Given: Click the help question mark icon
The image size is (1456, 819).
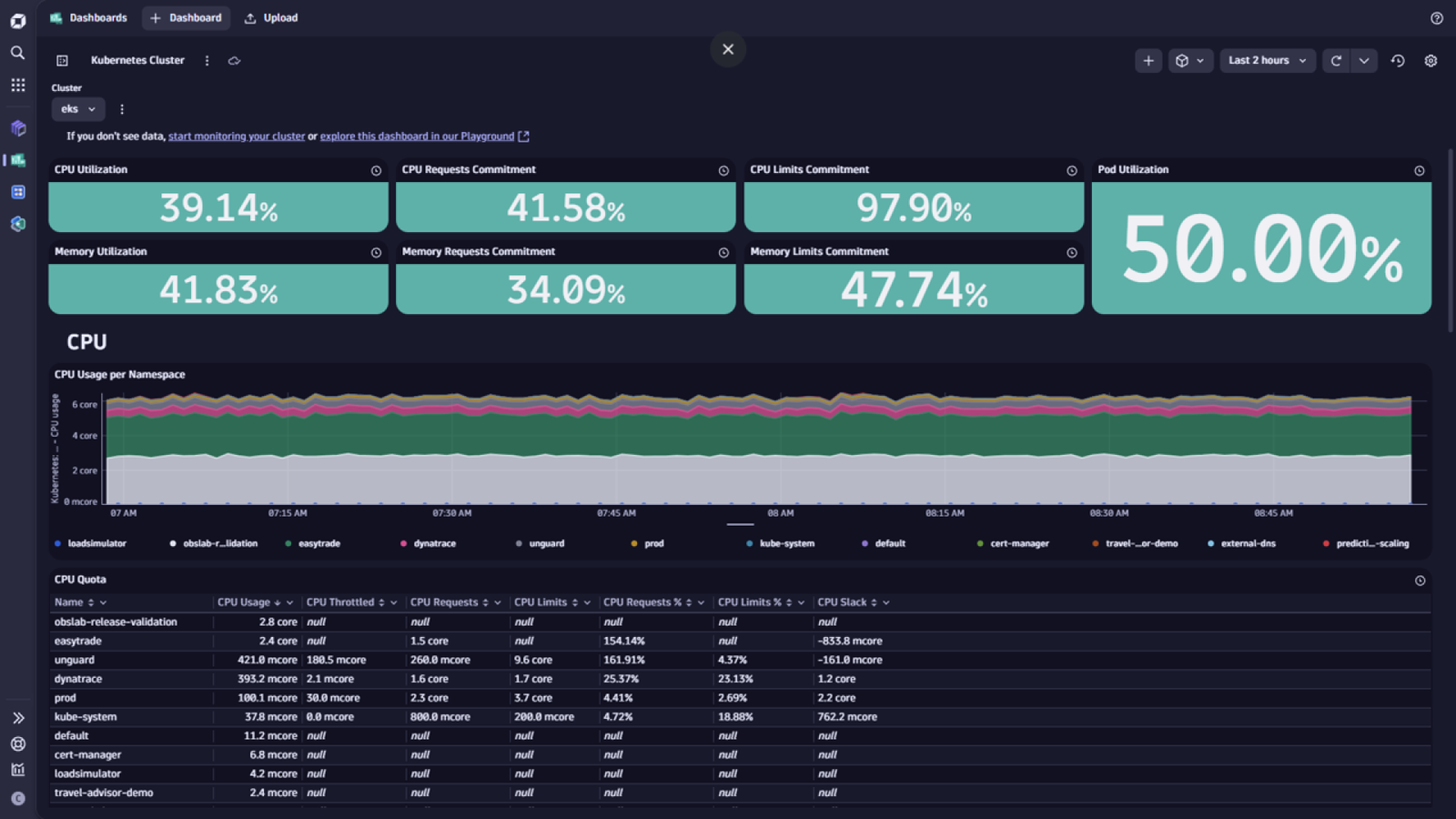Looking at the screenshot, I should point(1437,18).
